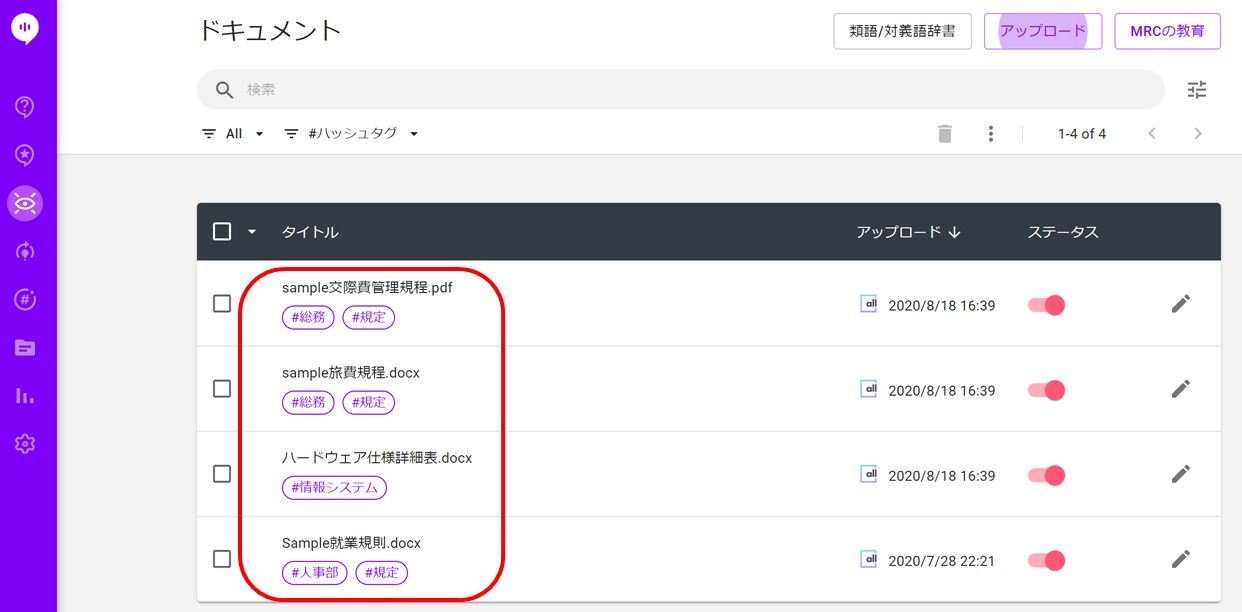Click #総務 tag on sample交際費管理規程.pdf

[x=308, y=318]
